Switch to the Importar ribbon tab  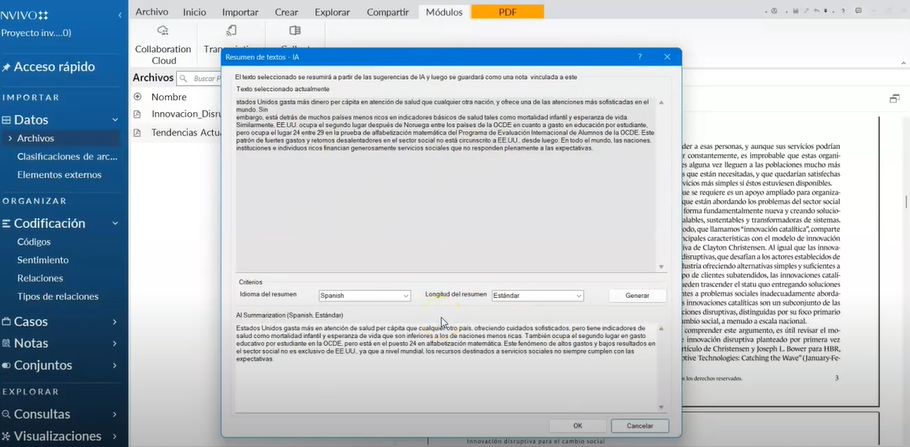(240, 12)
